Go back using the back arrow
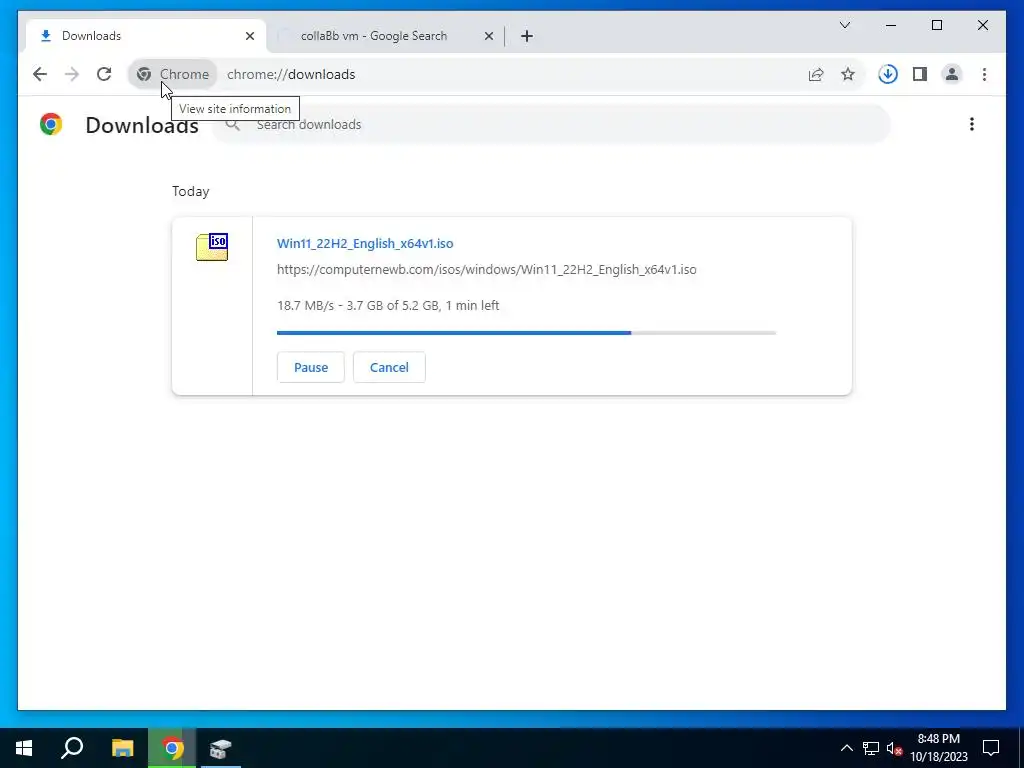The image size is (1024, 768). click(40, 74)
